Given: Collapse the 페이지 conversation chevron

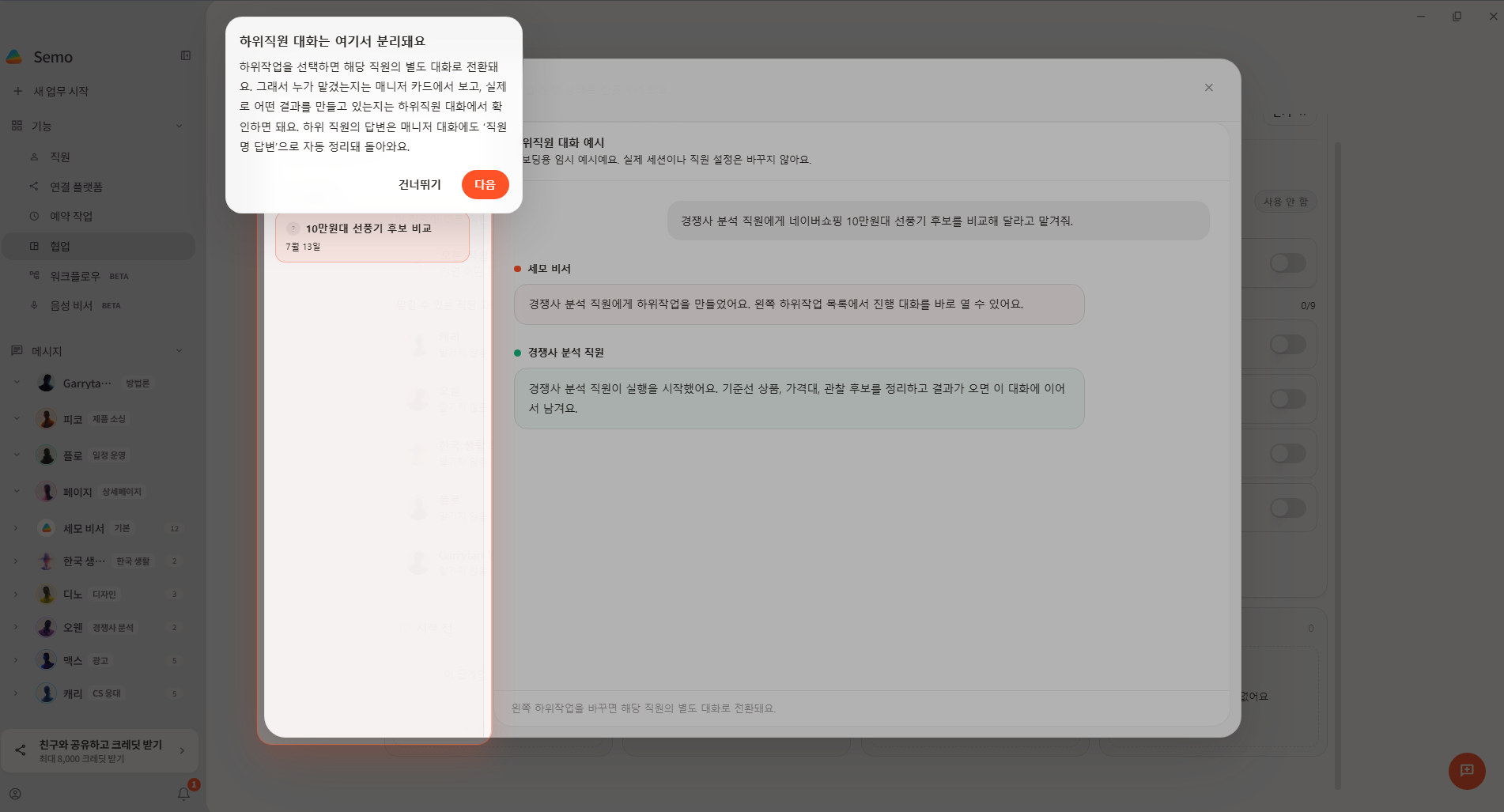Looking at the screenshot, I should pyautogui.click(x=17, y=491).
